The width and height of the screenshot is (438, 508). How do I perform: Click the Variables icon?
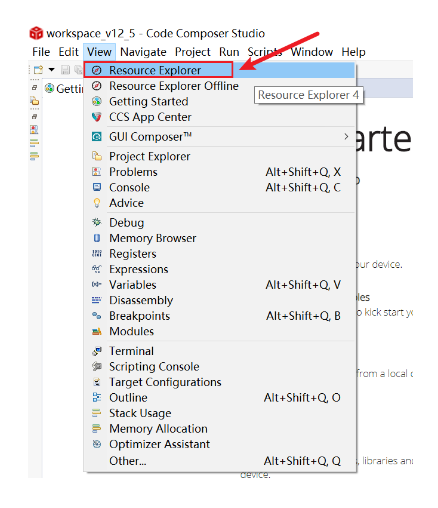(97, 285)
